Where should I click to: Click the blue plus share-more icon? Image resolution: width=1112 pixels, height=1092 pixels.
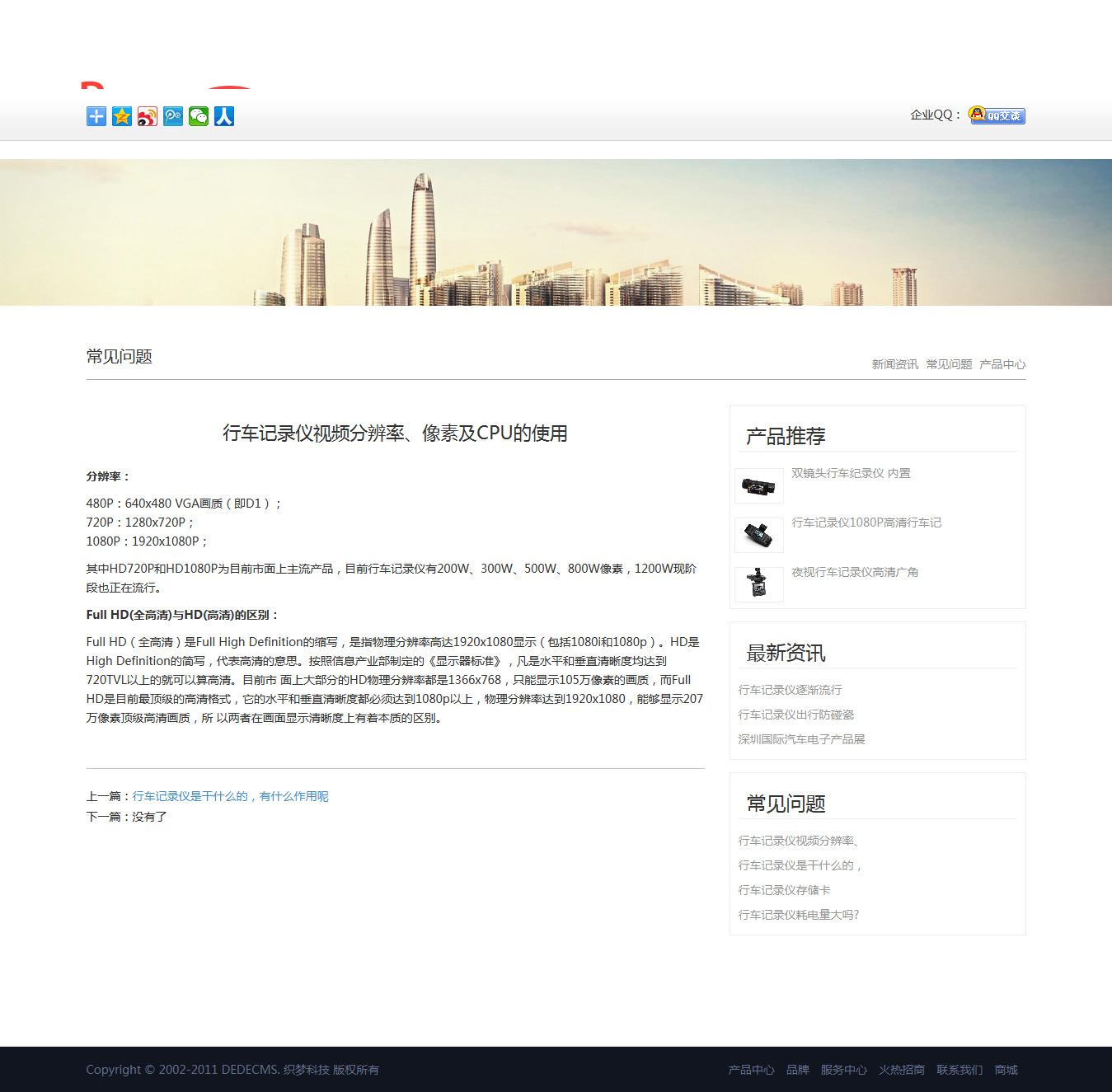pyautogui.click(x=96, y=116)
